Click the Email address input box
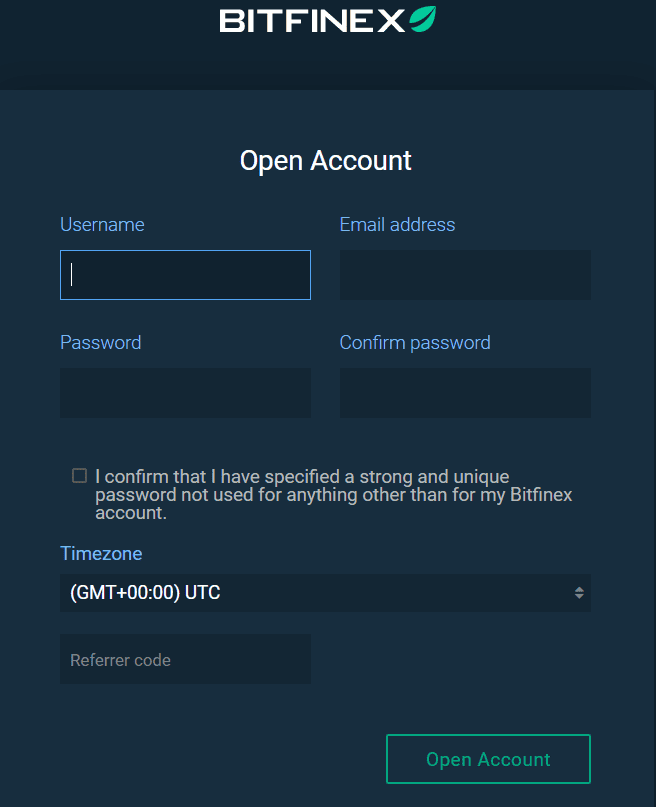656x807 pixels. pos(465,275)
